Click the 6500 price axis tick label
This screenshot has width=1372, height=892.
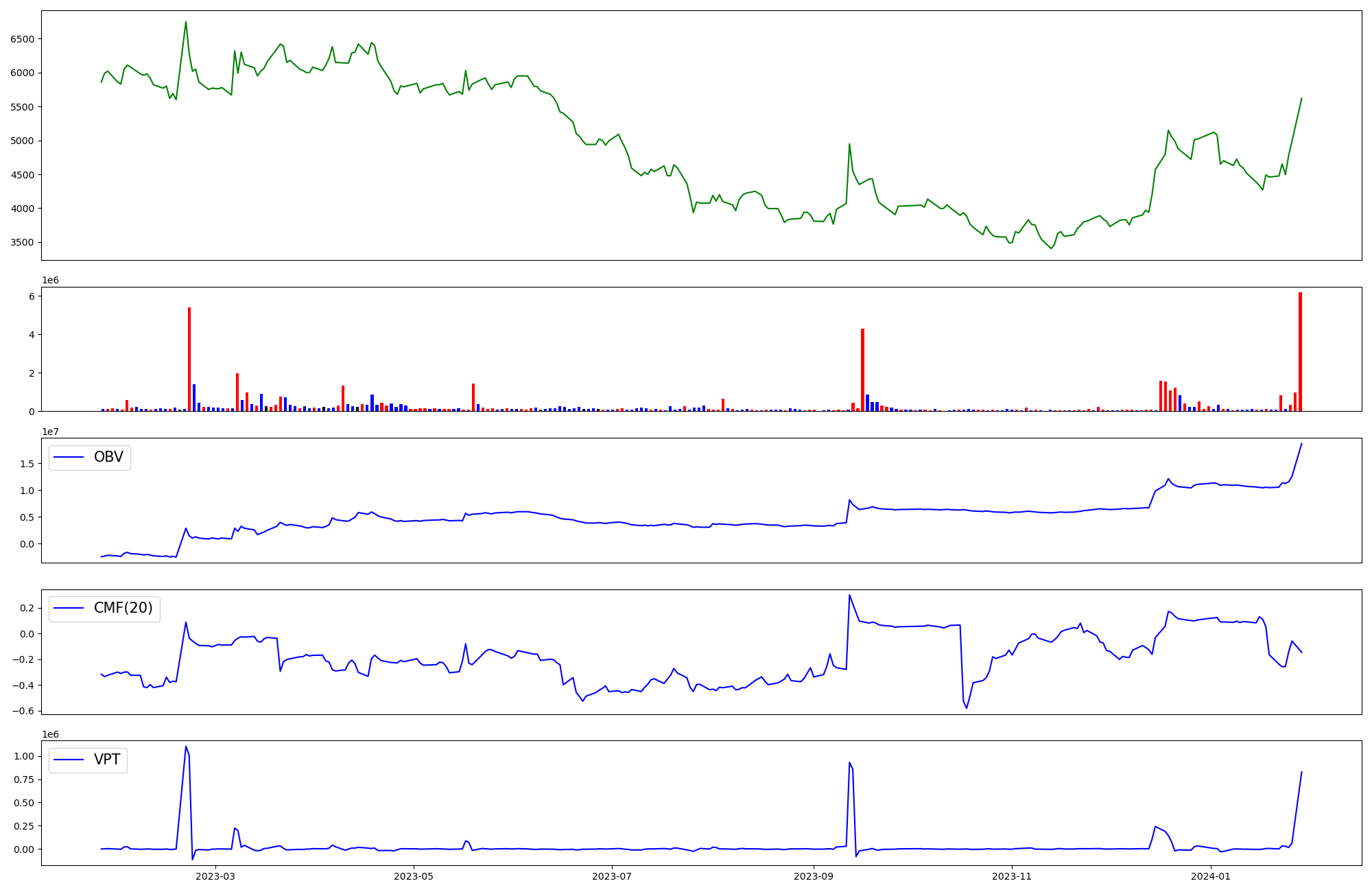(x=22, y=39)
